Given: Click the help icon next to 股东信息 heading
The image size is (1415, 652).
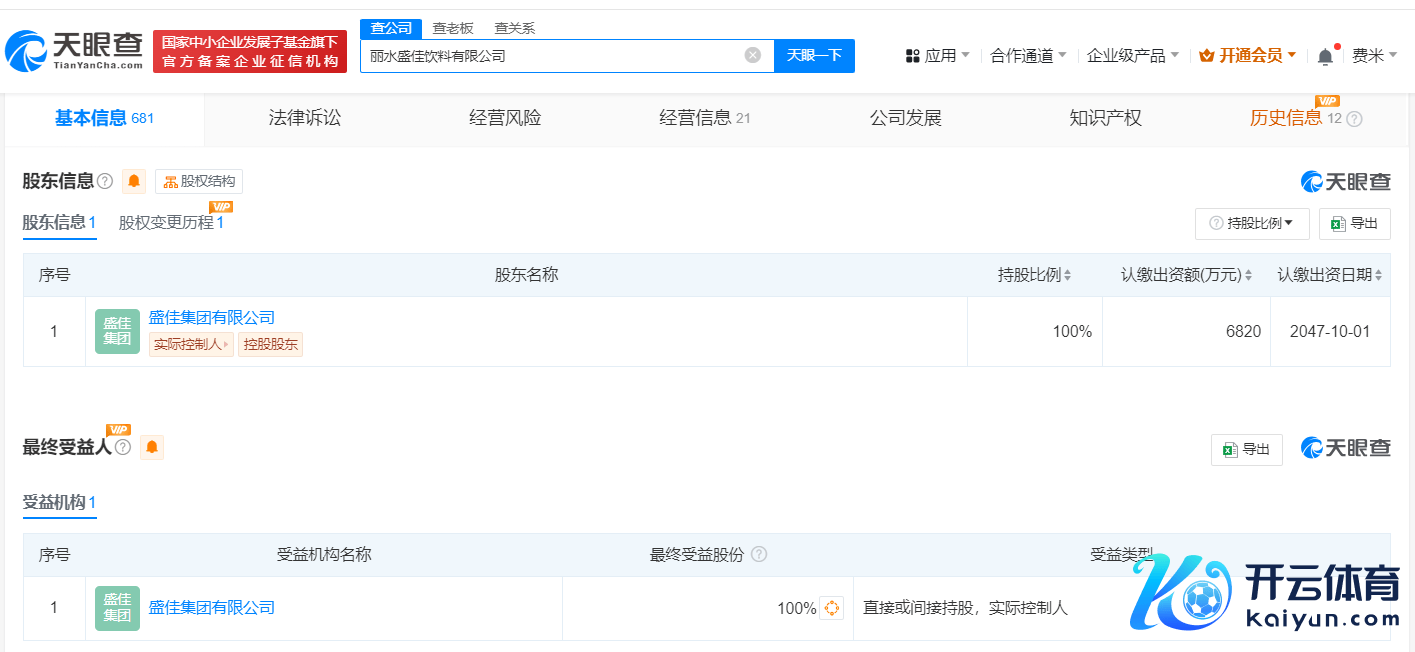Looking at the screenshot, I should coord(105,181).
